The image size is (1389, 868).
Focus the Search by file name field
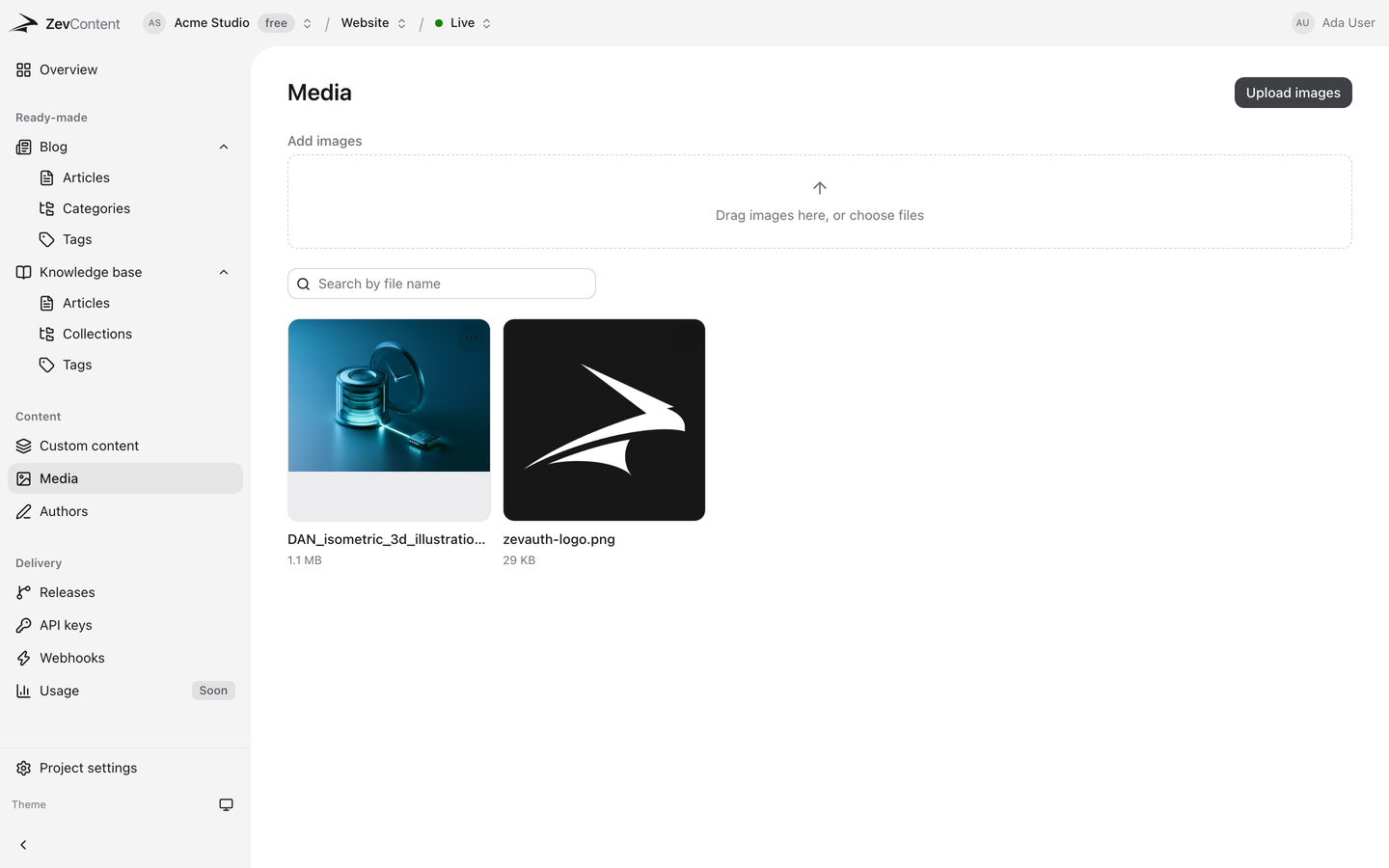[442, 284]
